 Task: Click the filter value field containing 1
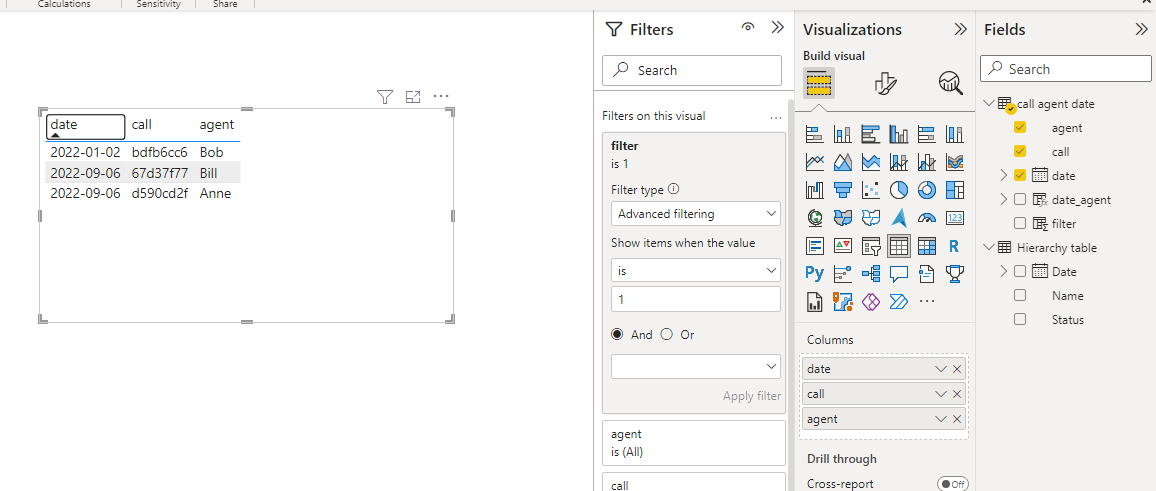695,299
